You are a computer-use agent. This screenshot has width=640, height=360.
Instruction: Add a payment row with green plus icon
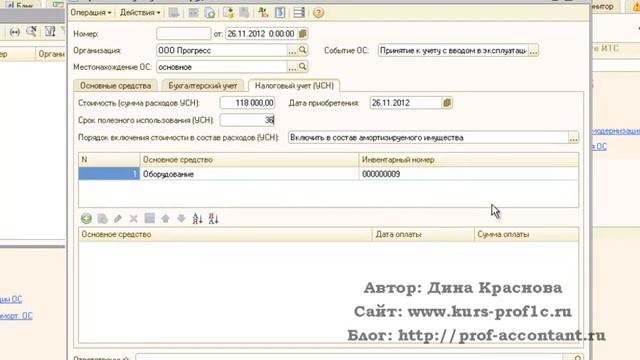click(86, 219)
